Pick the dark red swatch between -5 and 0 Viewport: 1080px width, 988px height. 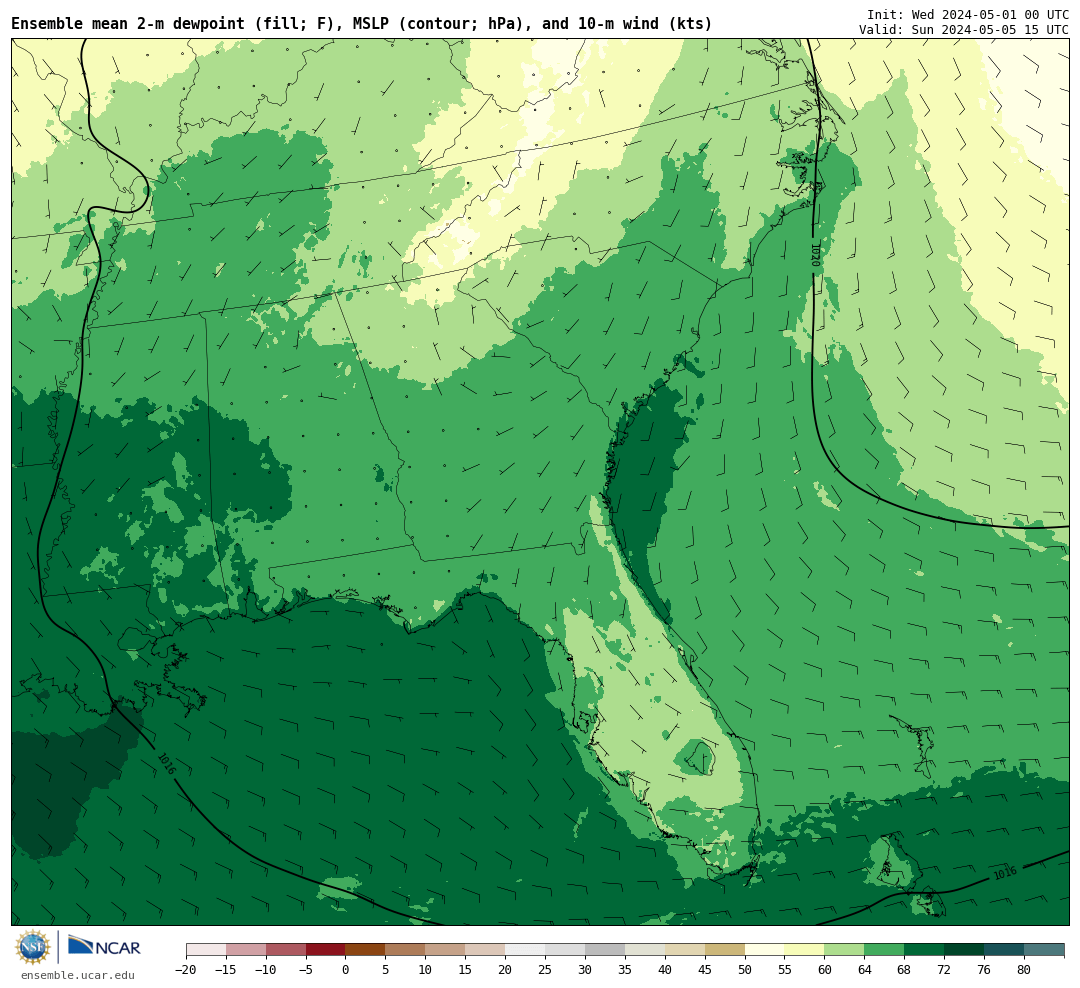pos(326,950)
